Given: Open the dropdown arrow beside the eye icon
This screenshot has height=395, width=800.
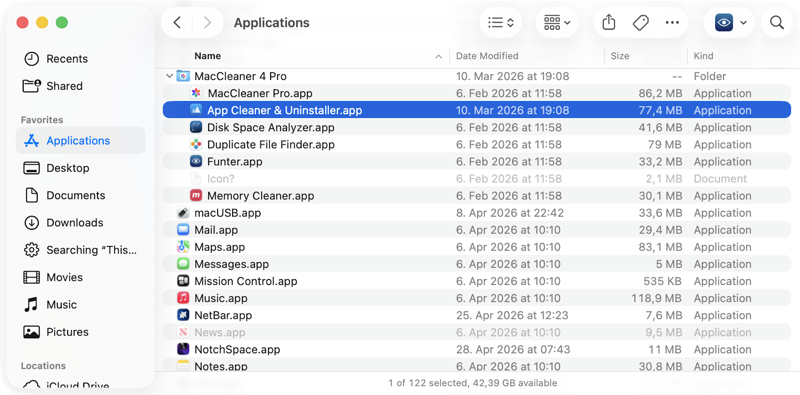Looking at the screenshot, I should 743,22.
